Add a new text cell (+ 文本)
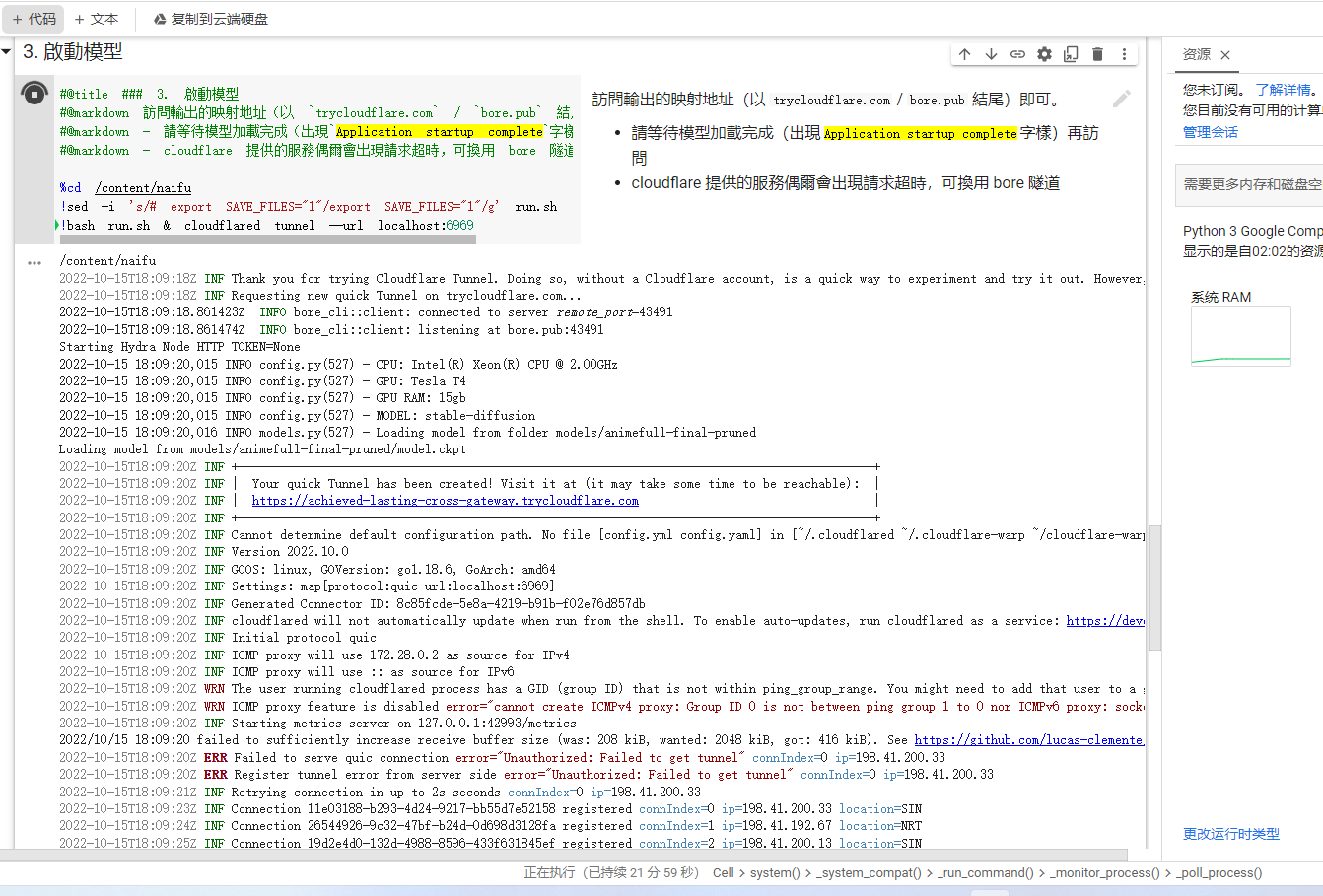1323x896 pixels. click(96, 19)
